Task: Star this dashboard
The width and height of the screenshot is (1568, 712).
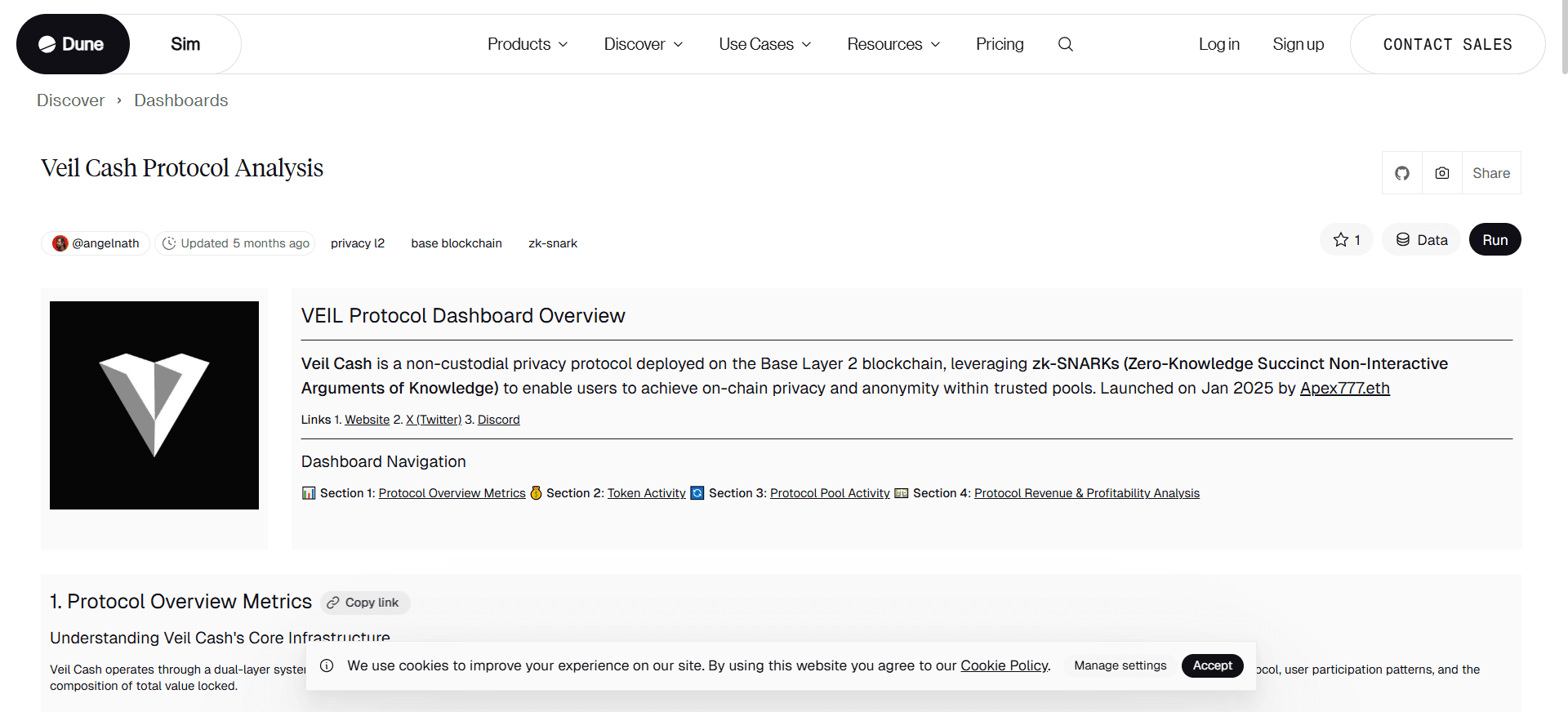Action: [x=1346, y=240]
